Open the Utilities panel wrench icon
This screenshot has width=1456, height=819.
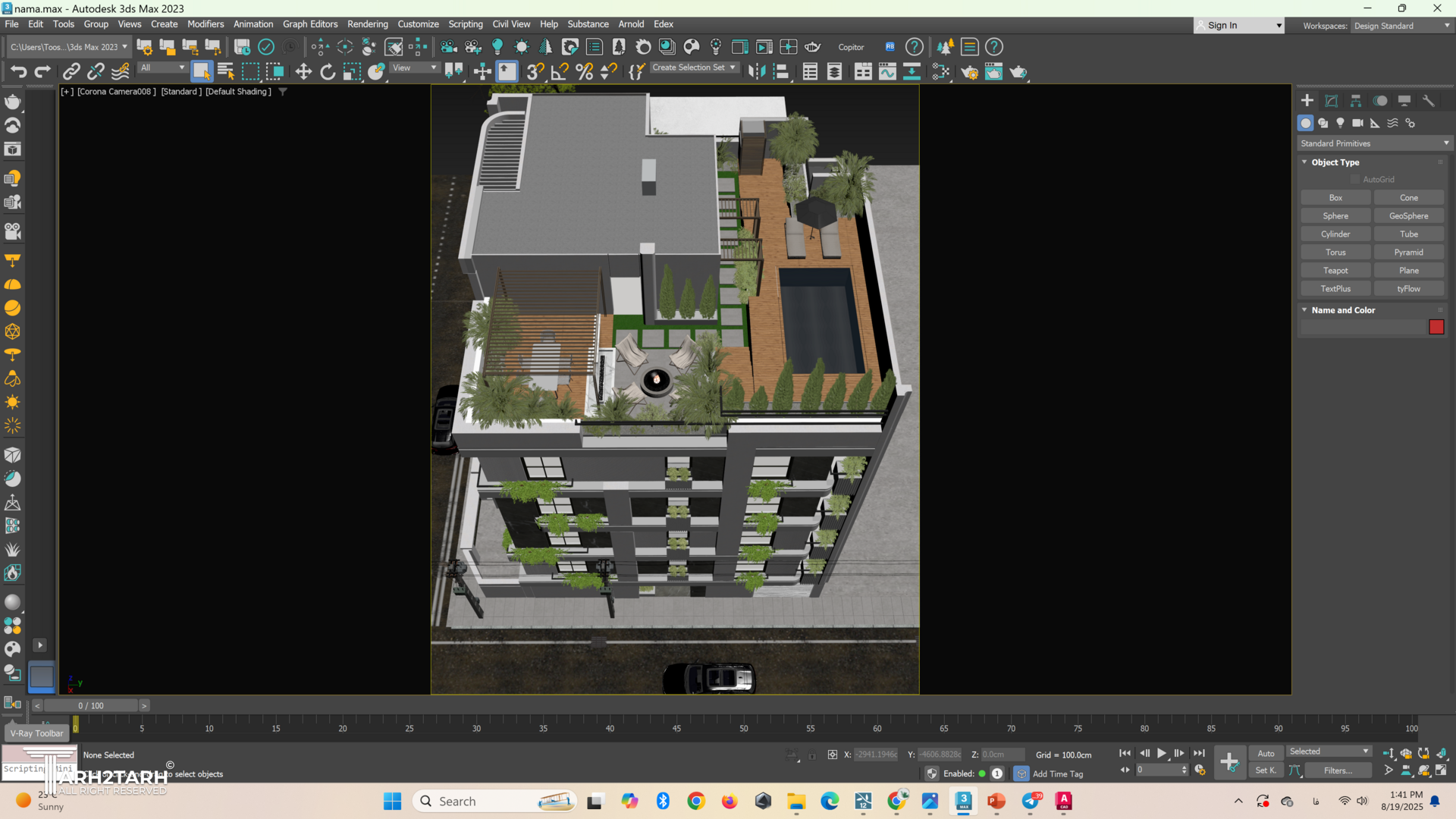(x=1429, y=101)
